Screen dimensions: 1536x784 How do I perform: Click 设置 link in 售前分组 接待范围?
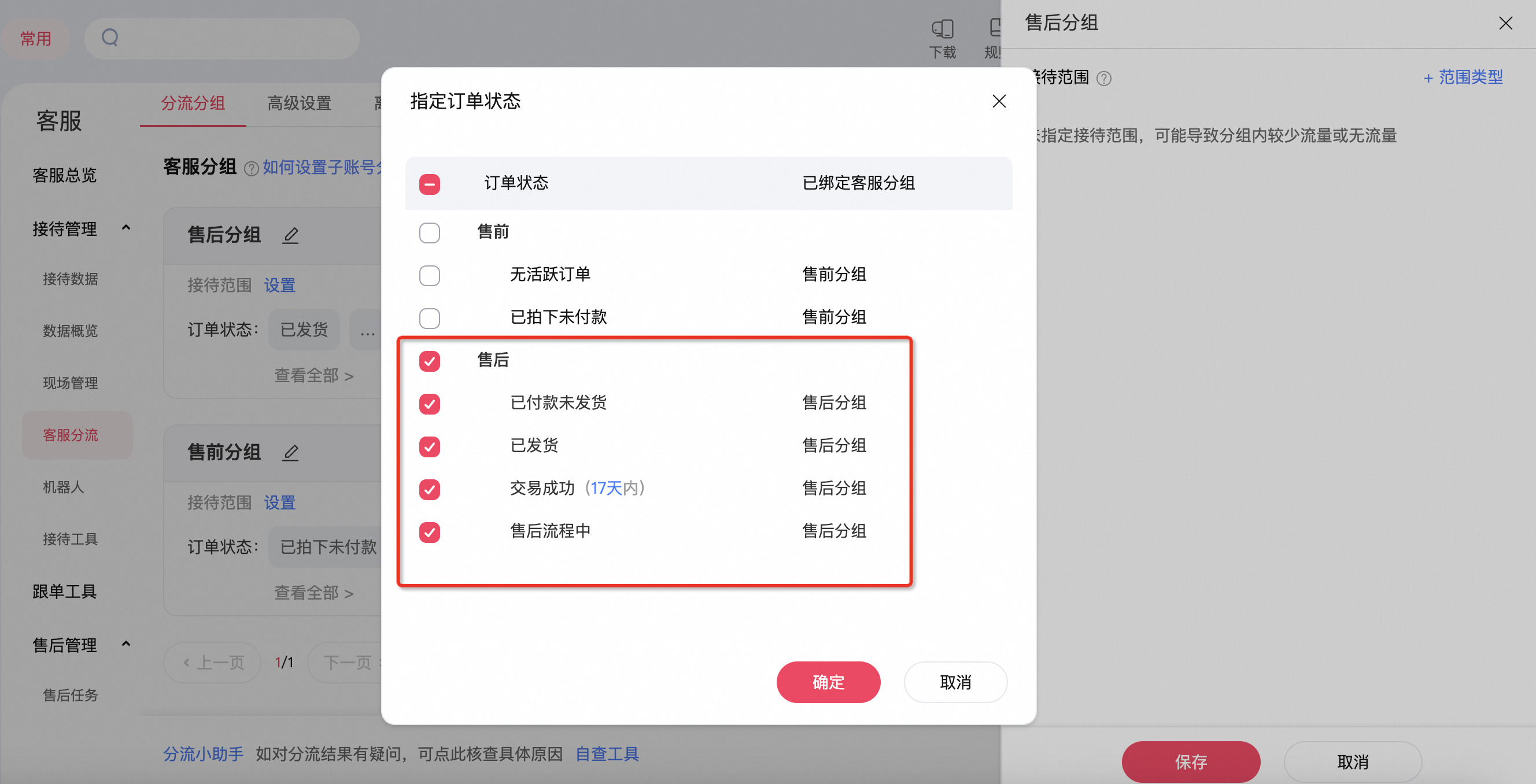pyautogui.click(x=280, y=503)
